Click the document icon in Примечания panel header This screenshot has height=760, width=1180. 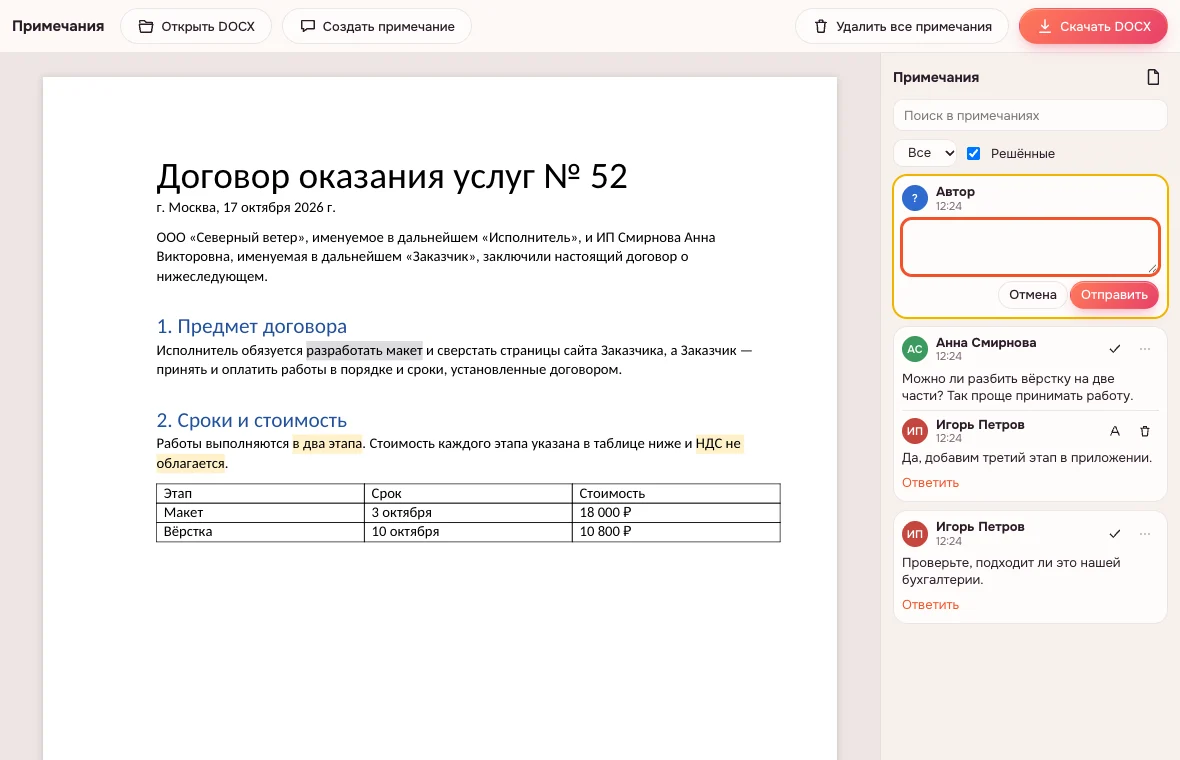click(1152, 78)
